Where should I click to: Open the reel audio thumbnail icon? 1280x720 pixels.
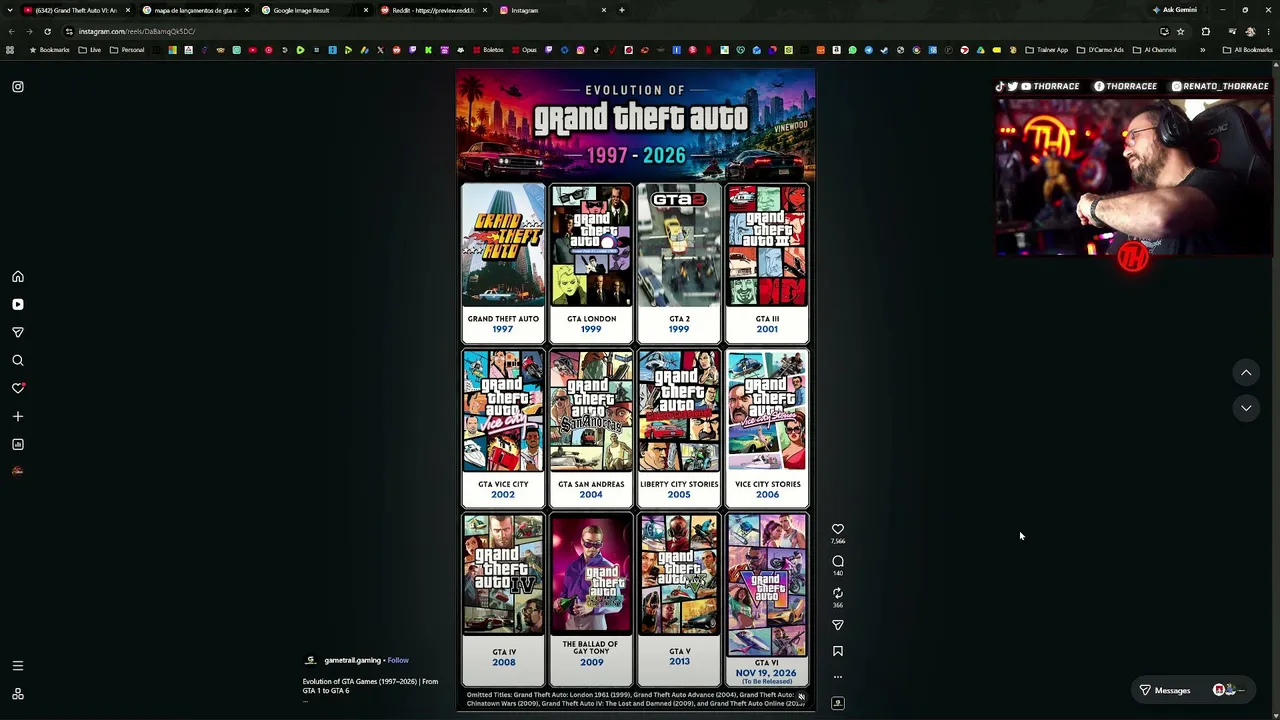click(838, 703)
